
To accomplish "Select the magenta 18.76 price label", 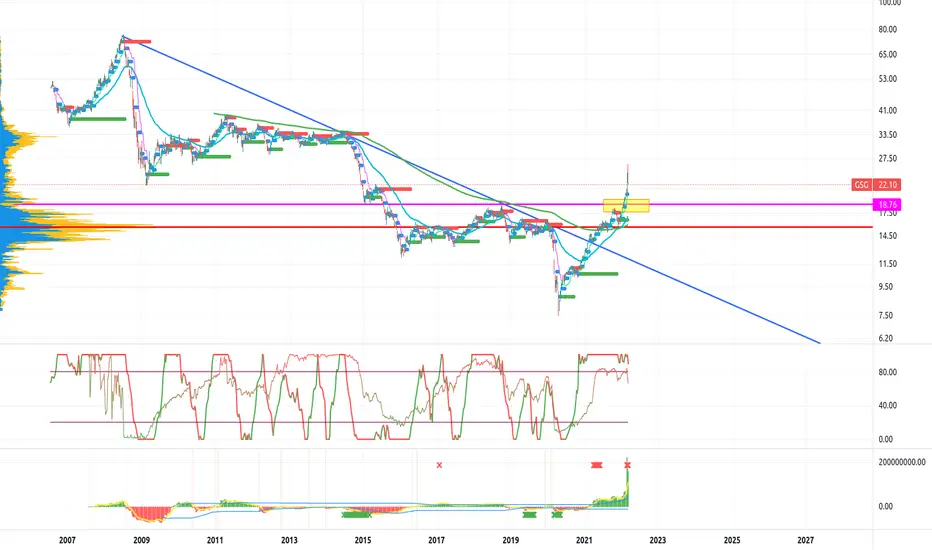I will coord(887,205).
